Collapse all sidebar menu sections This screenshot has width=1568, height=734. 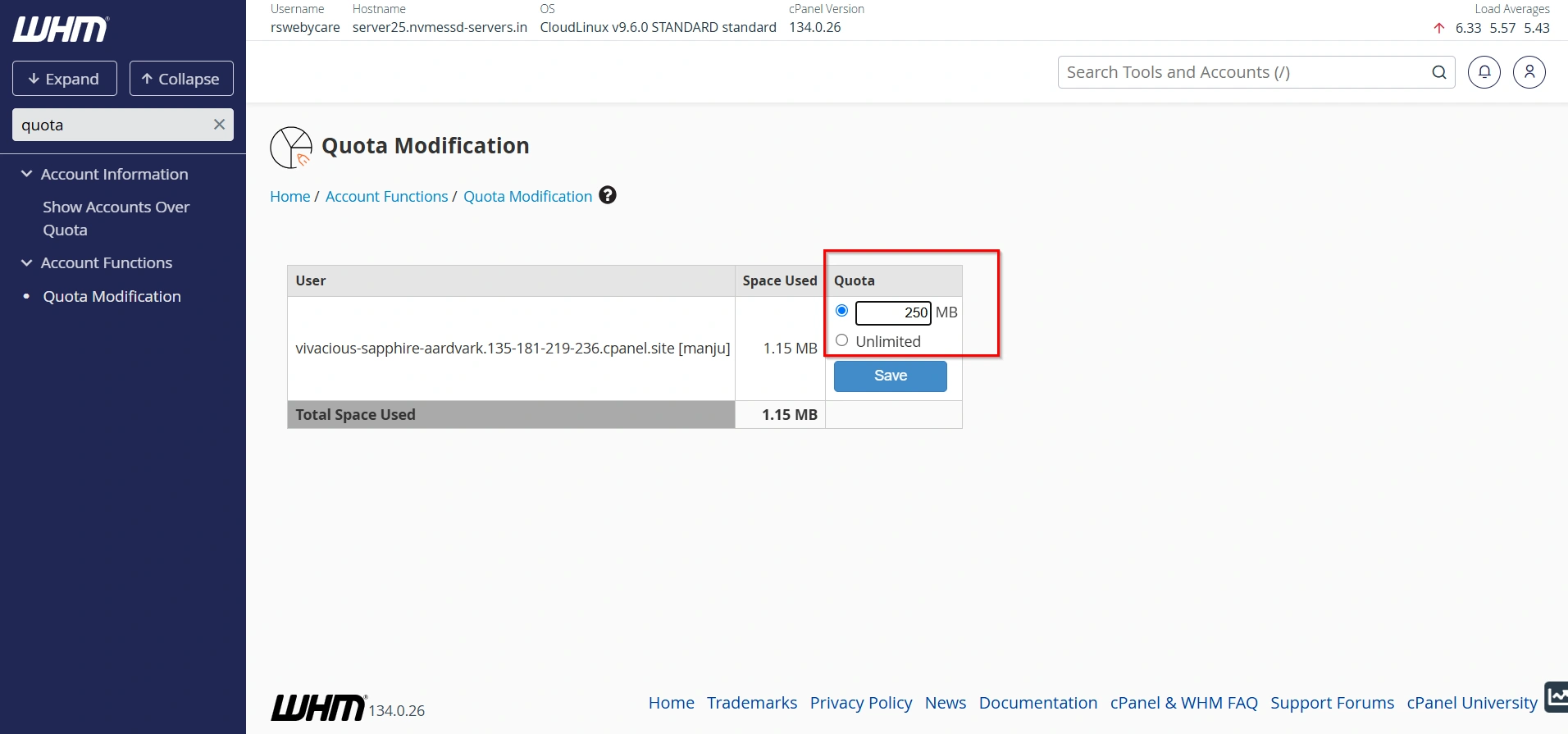point(181,79)
